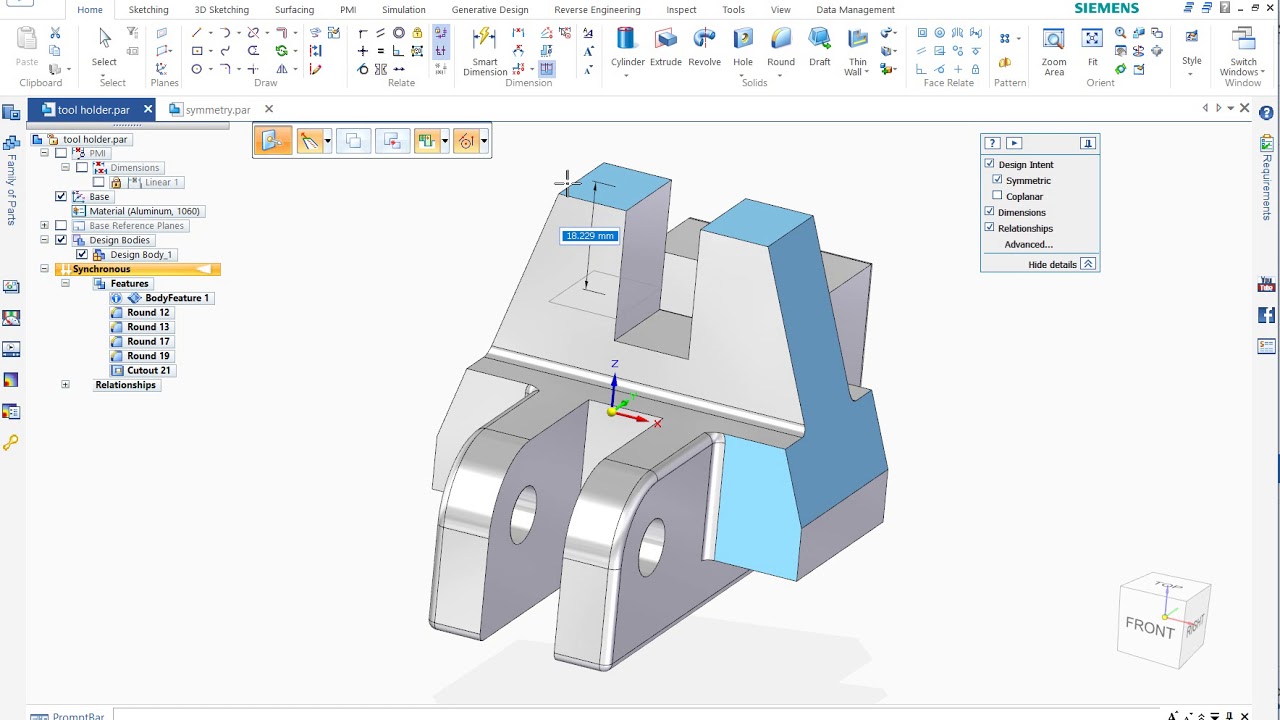Click the Zoom Area tool
The image size is (1280, 720).
pos(1054,52)
